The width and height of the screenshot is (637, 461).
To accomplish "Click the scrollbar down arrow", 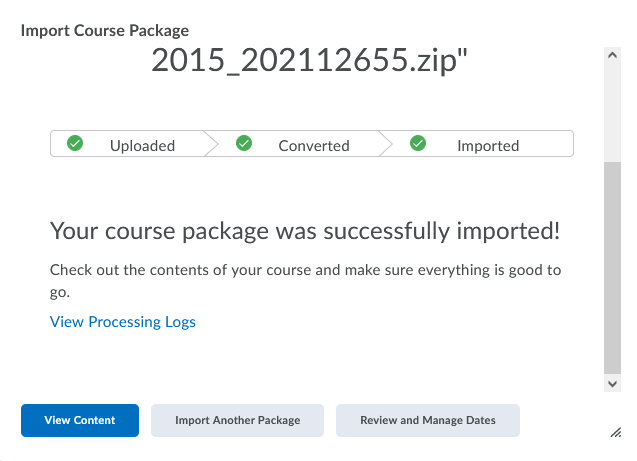I will coord(612,383).
